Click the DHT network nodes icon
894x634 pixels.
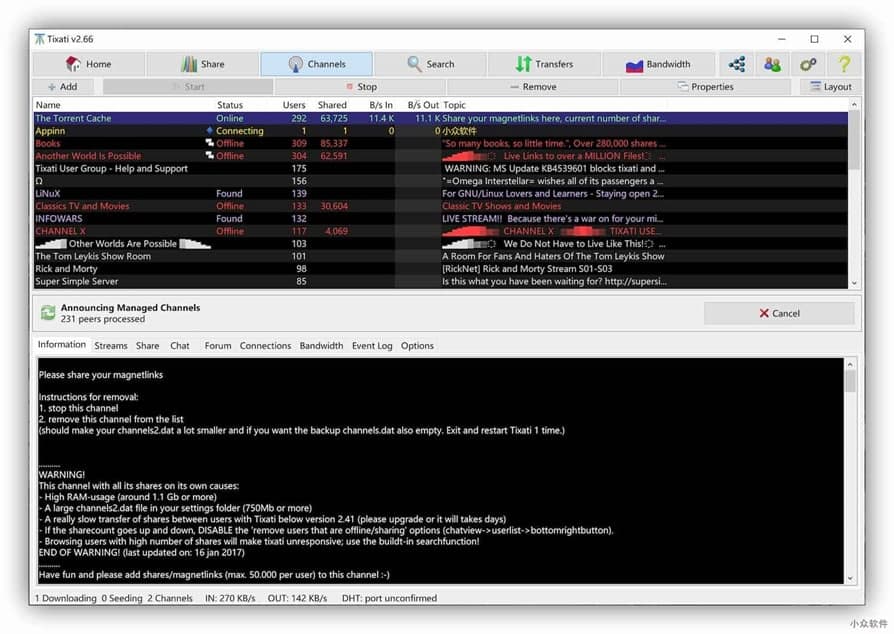coord(737,64)
